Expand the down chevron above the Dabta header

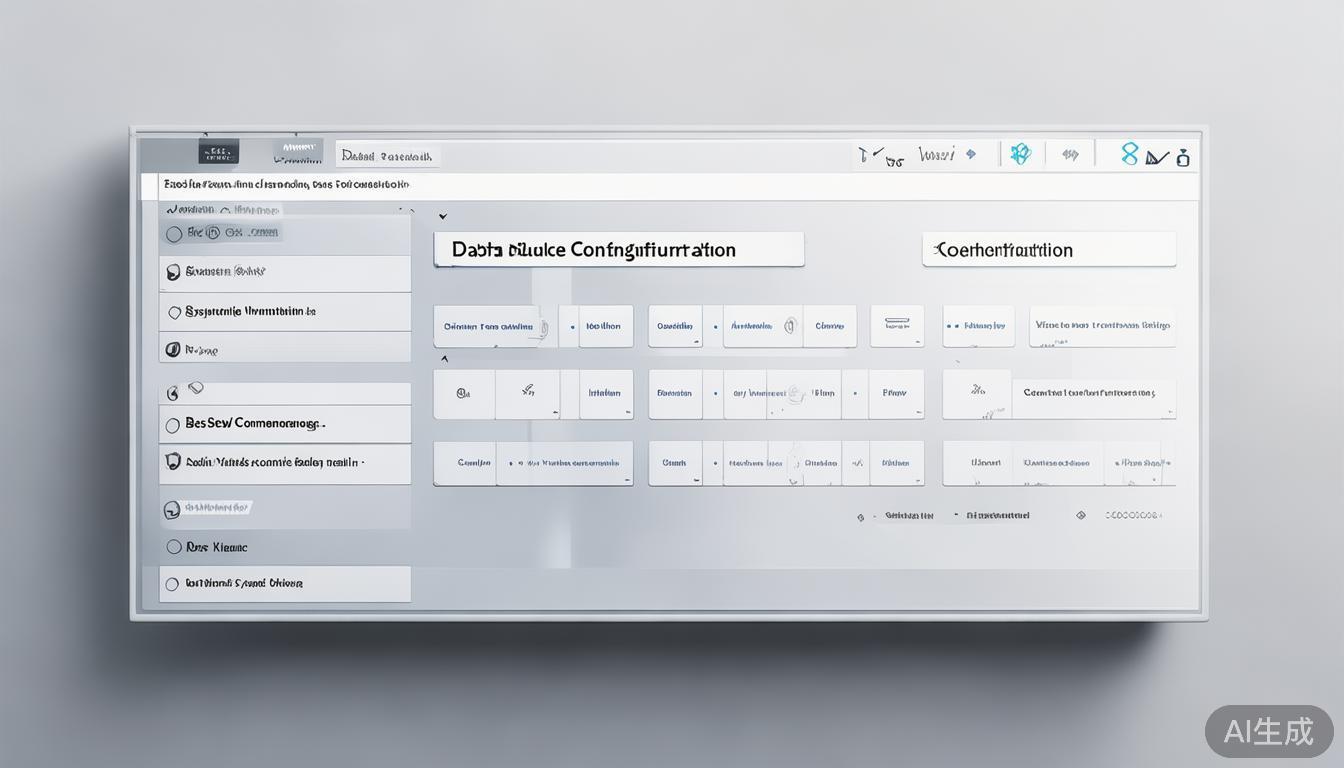442,216
